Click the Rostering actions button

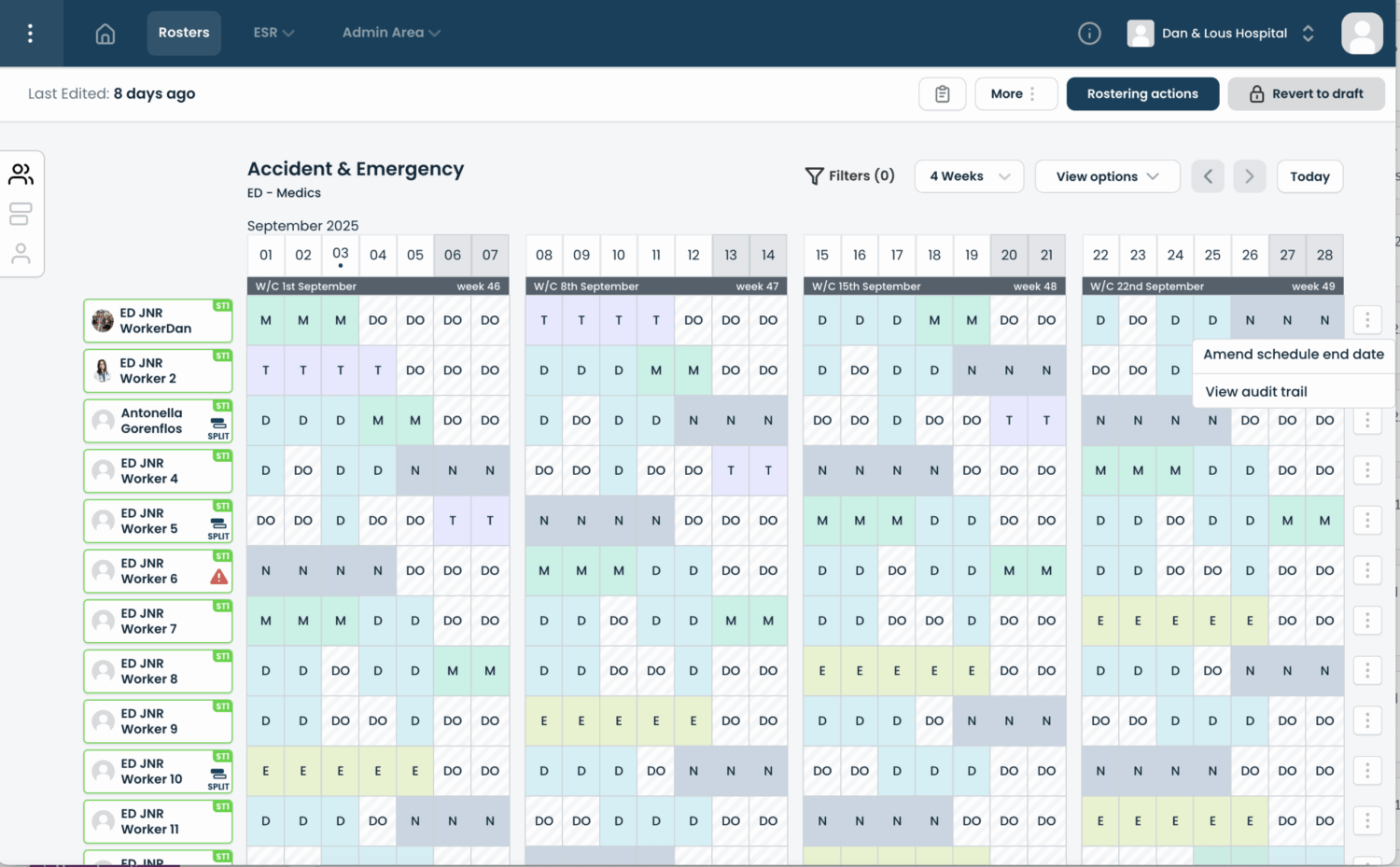(x=1142, y=94)
